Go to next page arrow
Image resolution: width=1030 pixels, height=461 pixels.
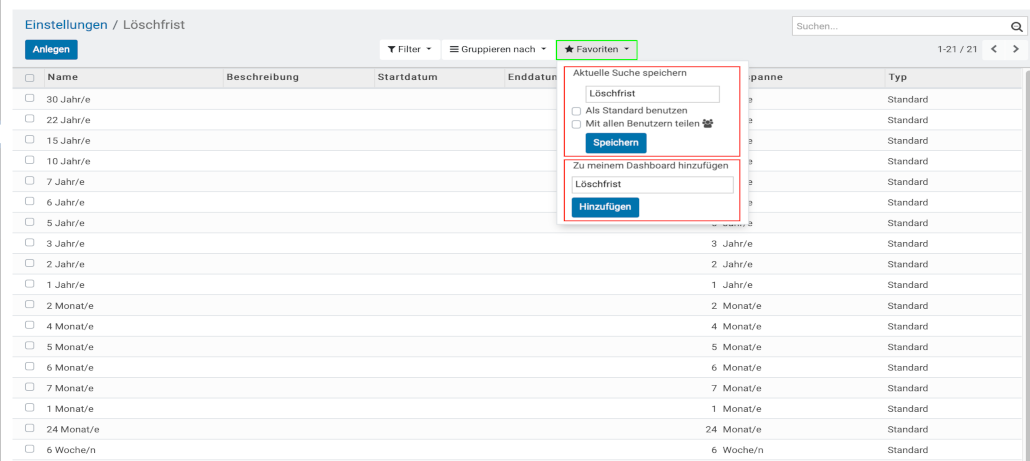tap(1016, 49)
